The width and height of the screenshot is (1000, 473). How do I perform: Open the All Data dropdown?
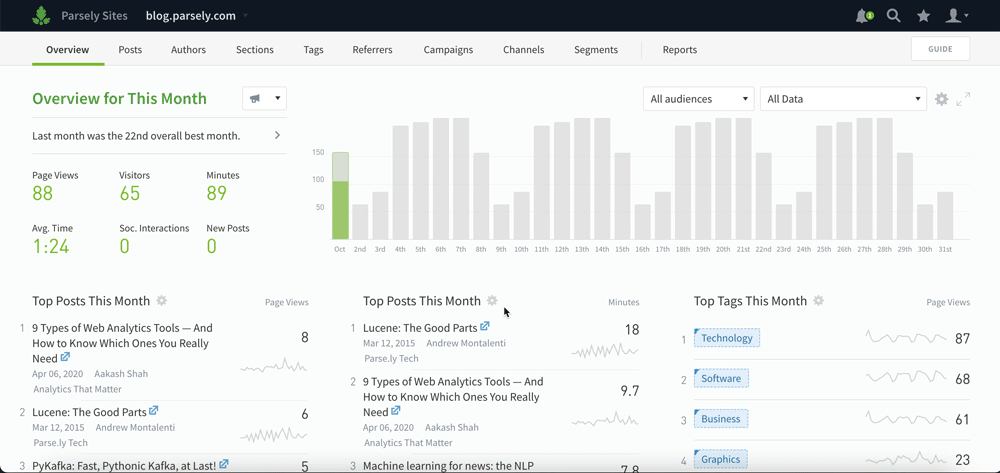843,99
